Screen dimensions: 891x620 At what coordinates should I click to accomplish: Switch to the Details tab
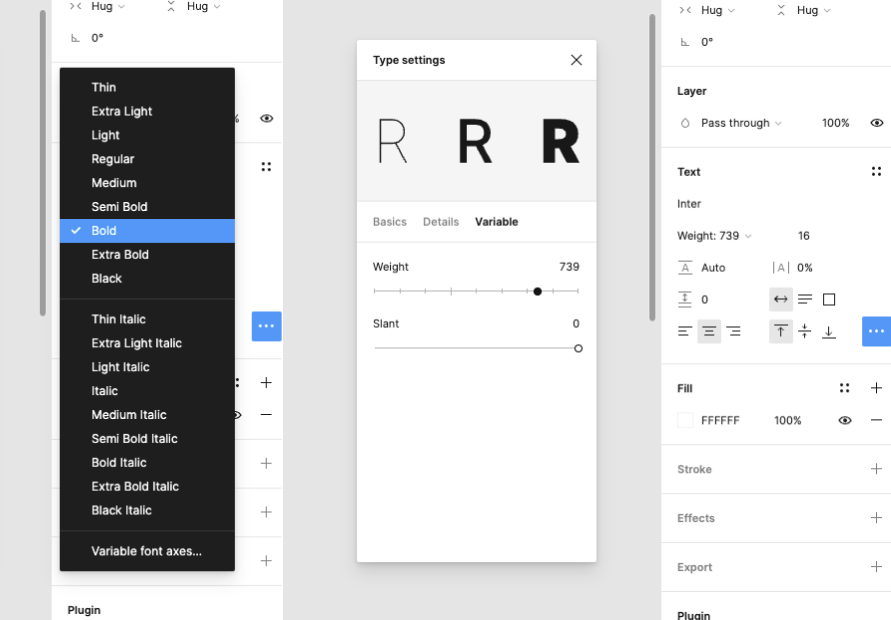coord(440,222)
